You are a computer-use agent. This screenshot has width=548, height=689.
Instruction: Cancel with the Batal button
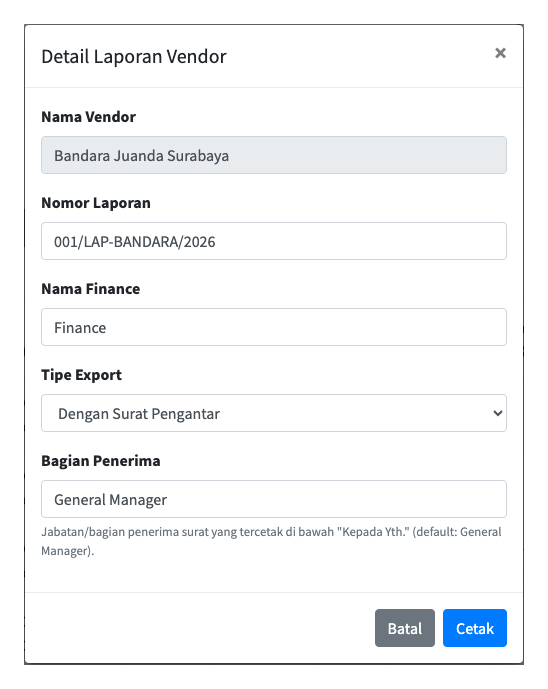[x=405, y=628]
